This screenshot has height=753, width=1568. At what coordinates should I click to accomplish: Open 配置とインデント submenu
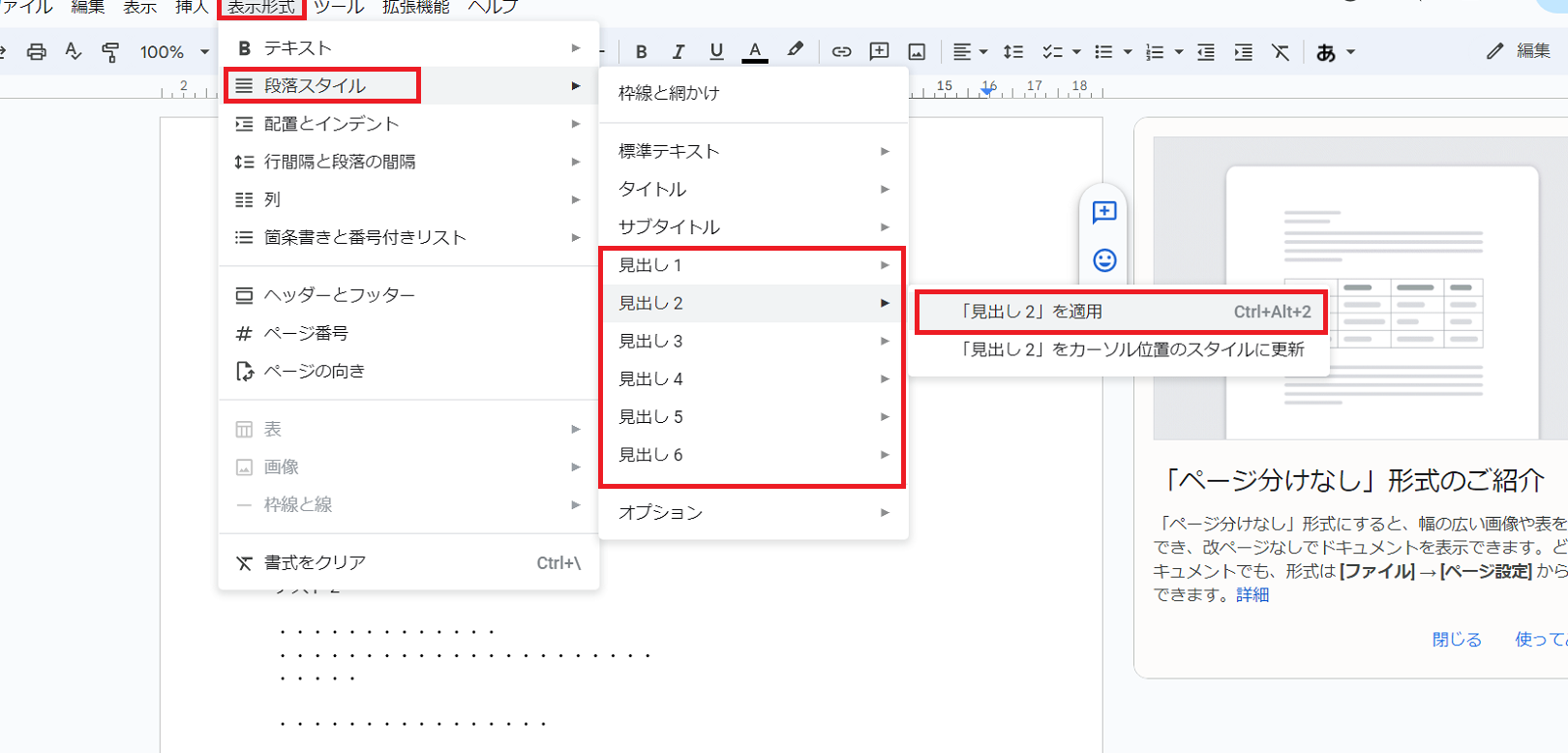click(408, 124)
